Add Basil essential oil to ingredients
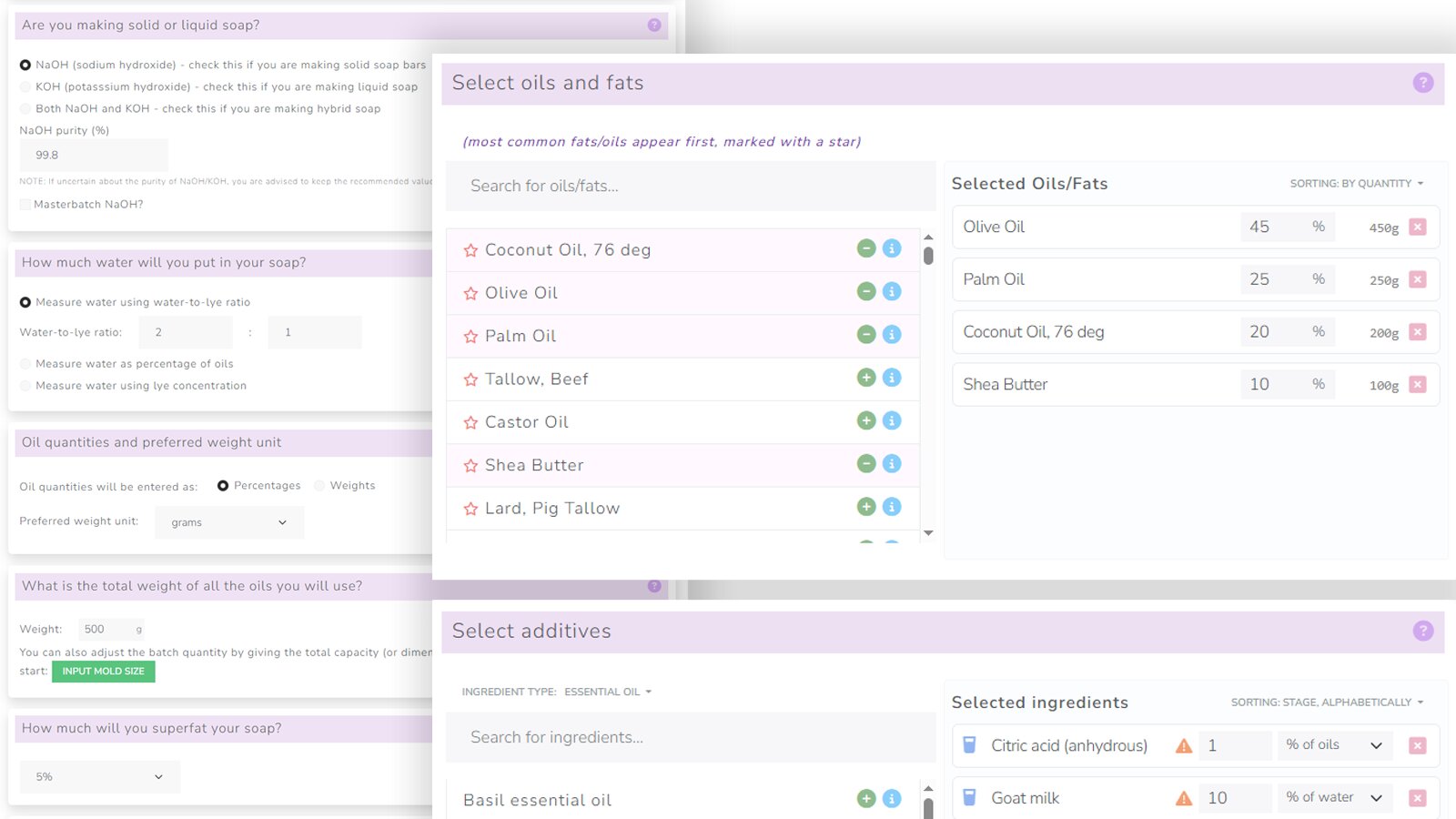This screenshot has height=819, width=1456. (x=865, y=799)
